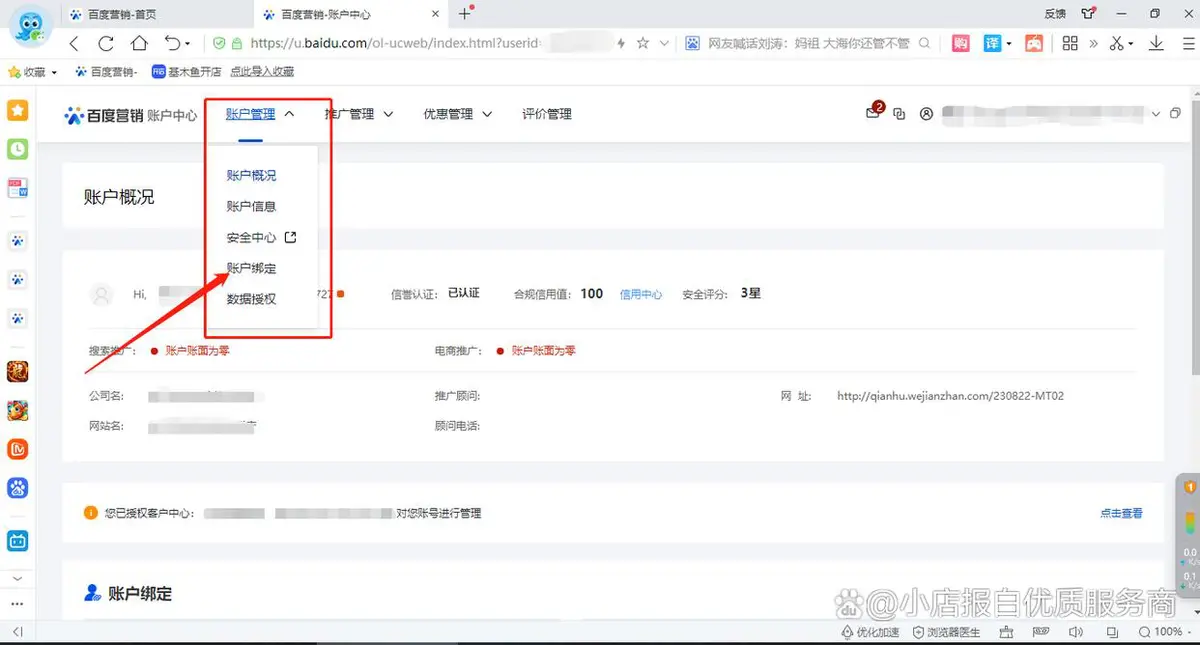
Task: Click the 100% zoom control in status bar
Action: pos(1161,632)
